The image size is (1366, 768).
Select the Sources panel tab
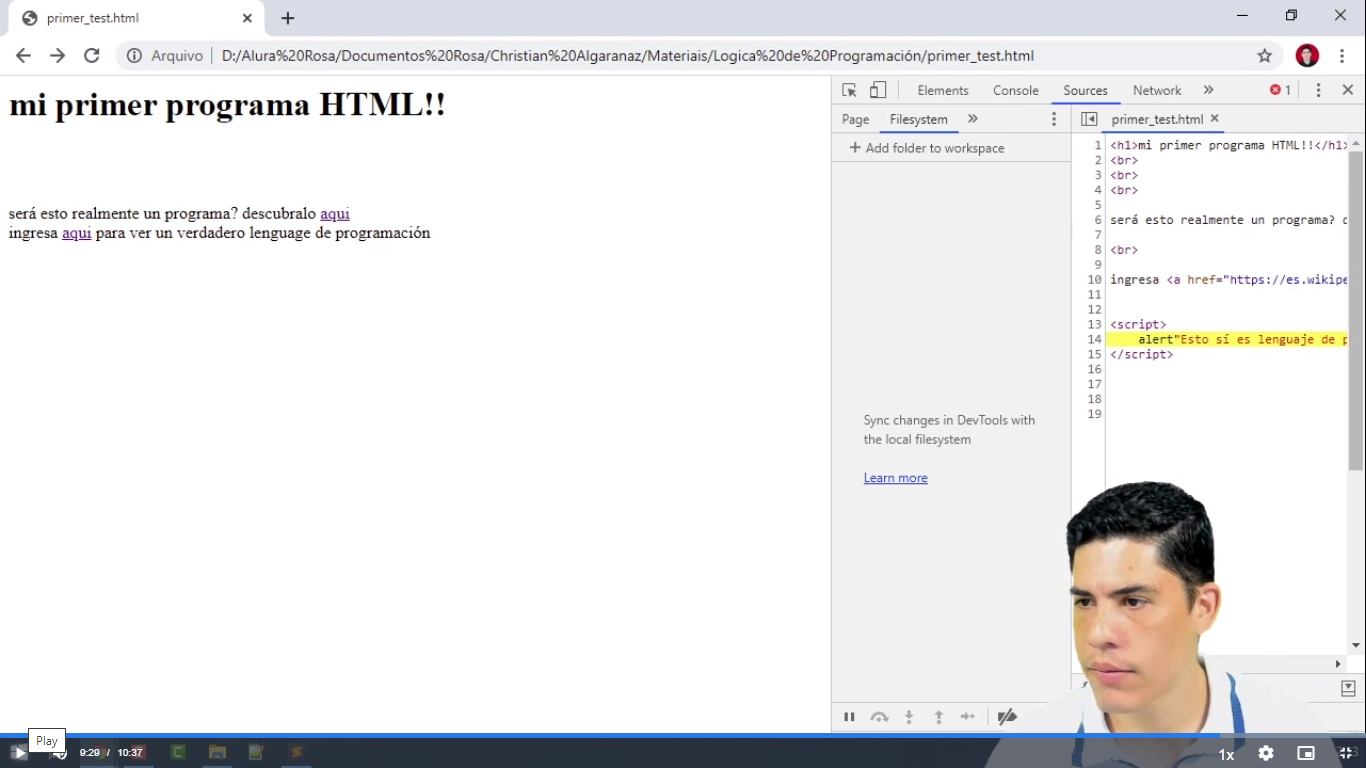tap(1085, 90)
